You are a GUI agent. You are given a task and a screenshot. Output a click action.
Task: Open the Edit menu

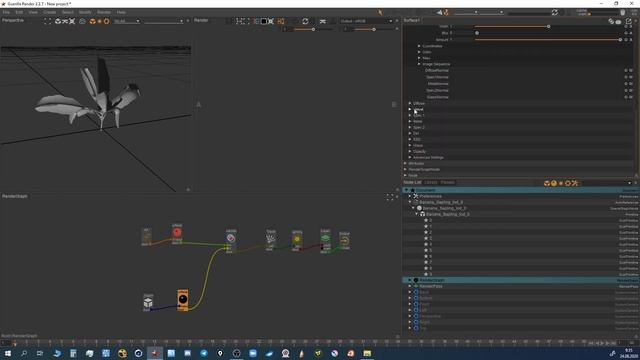click(19, 12)
